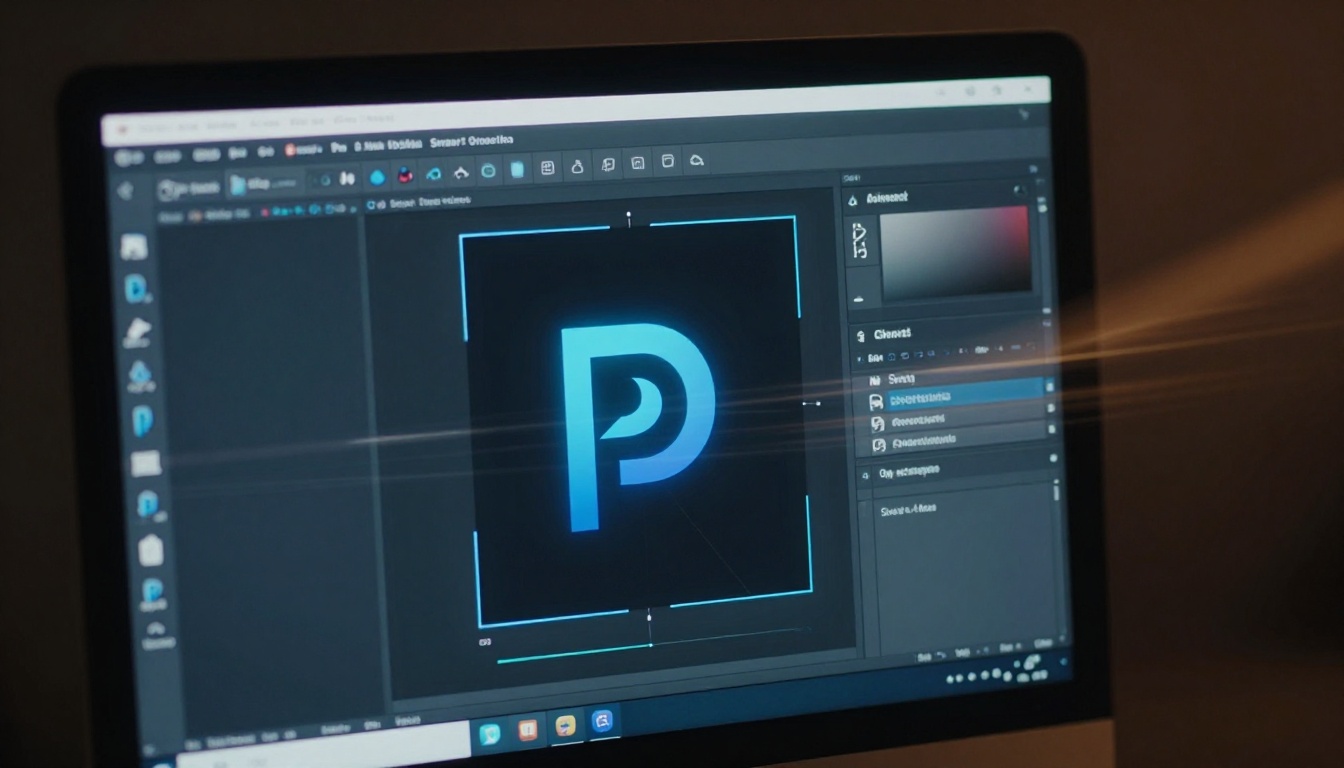Click the topmost white icon in left sidebar
Screen dimensions: 1344x768
pos(134,247)
